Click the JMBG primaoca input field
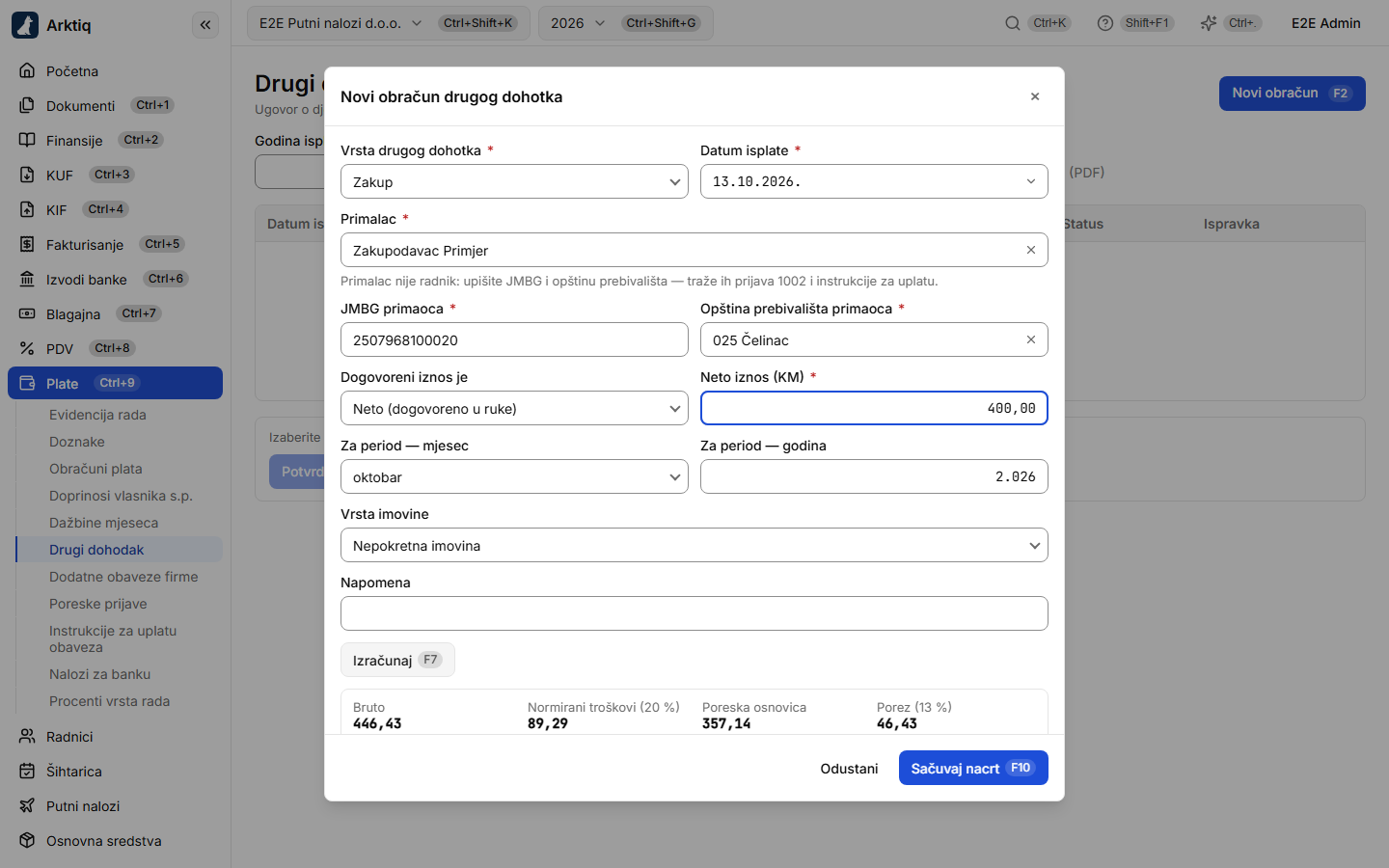Viewport: 1389px width, 868px height. (x=514, y=339)
